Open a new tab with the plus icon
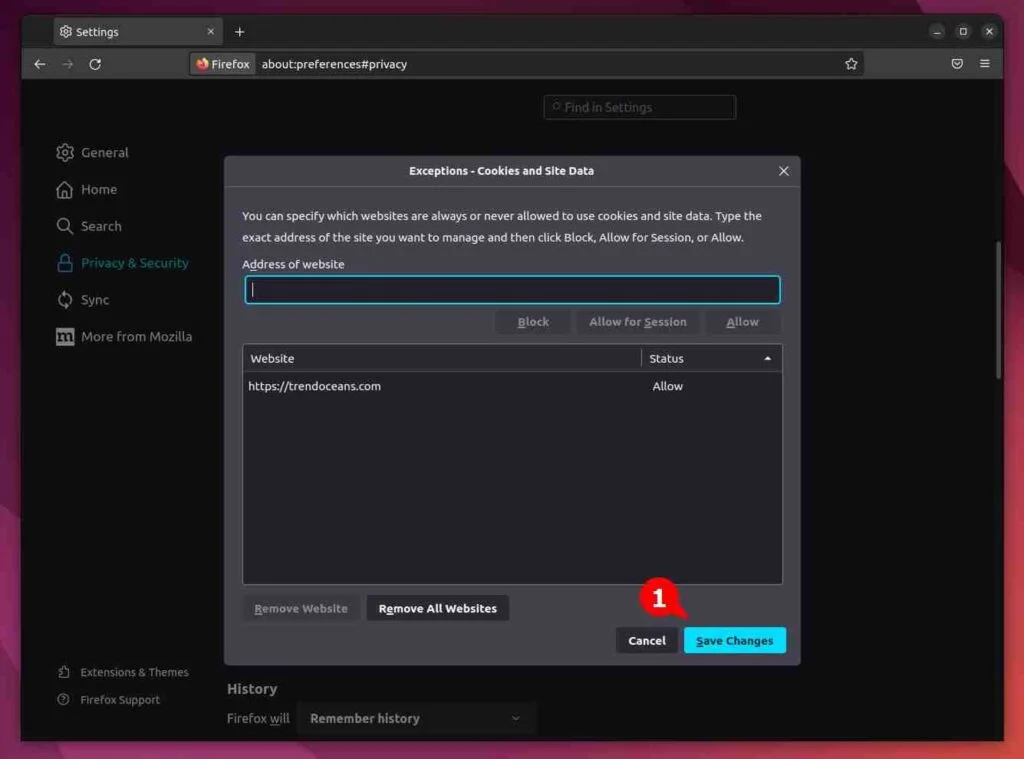 [240, 31]
